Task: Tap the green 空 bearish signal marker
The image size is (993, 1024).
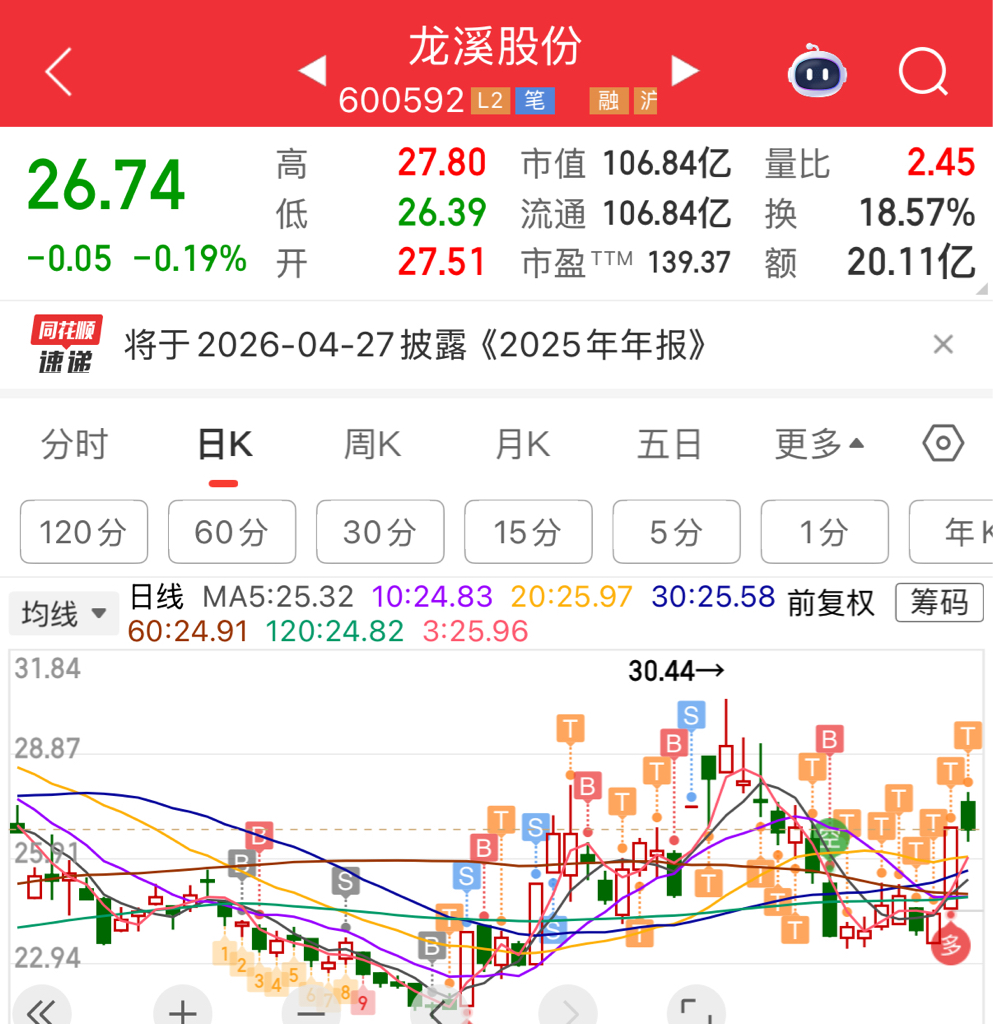Action: tap(829, 837)
